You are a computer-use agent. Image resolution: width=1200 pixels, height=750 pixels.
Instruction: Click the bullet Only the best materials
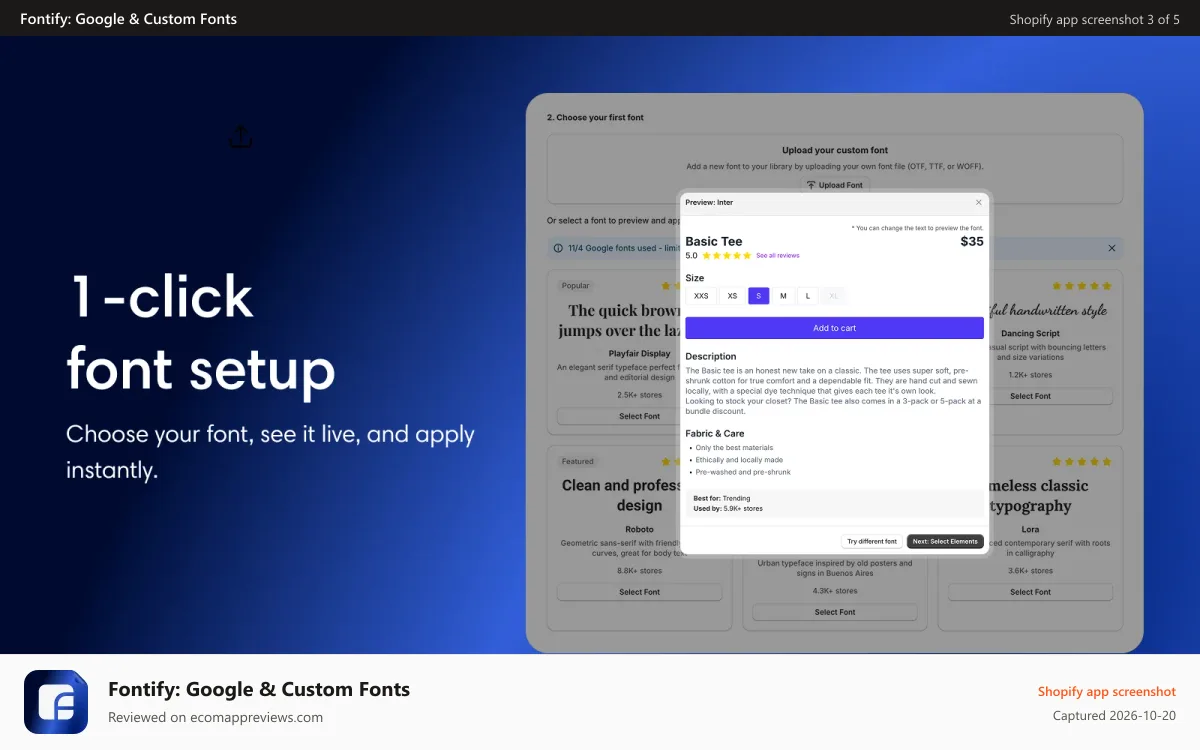coord(734,448)
